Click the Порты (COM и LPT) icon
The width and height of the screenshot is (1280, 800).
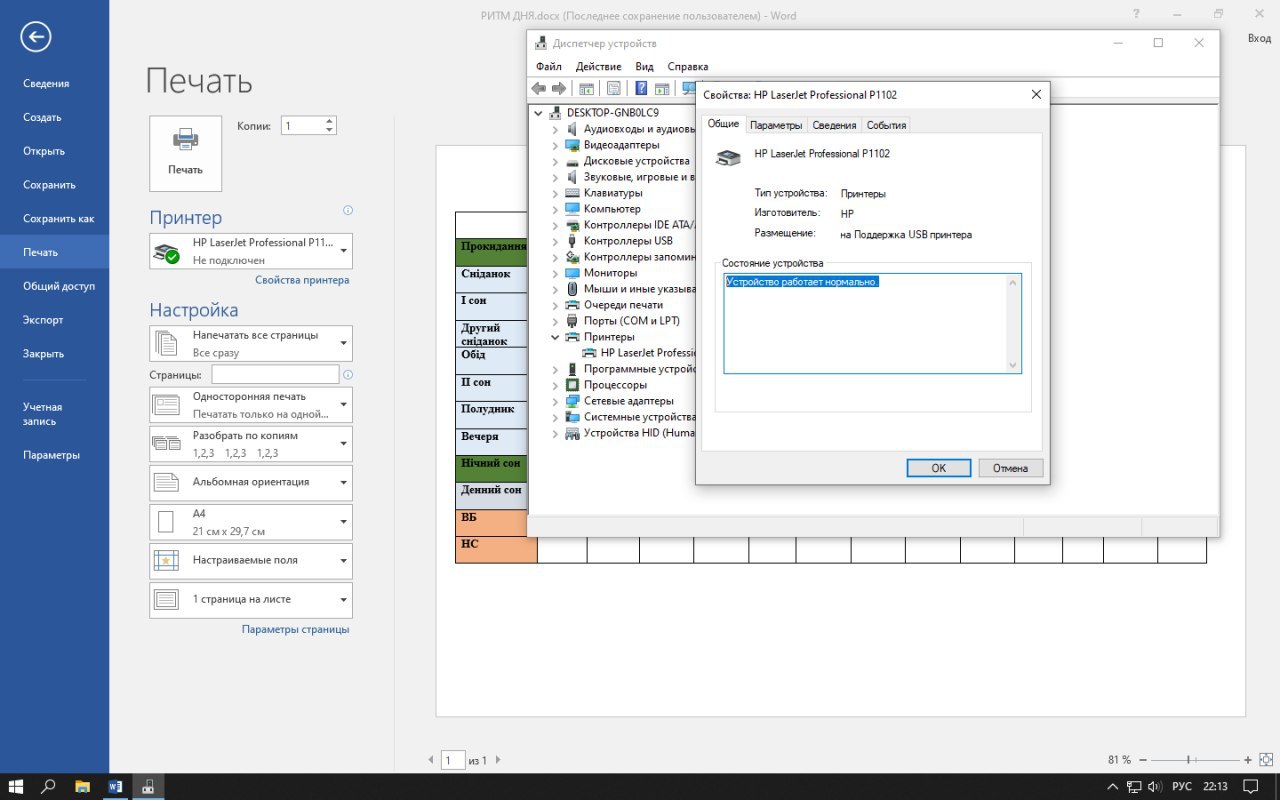(572, 321)
